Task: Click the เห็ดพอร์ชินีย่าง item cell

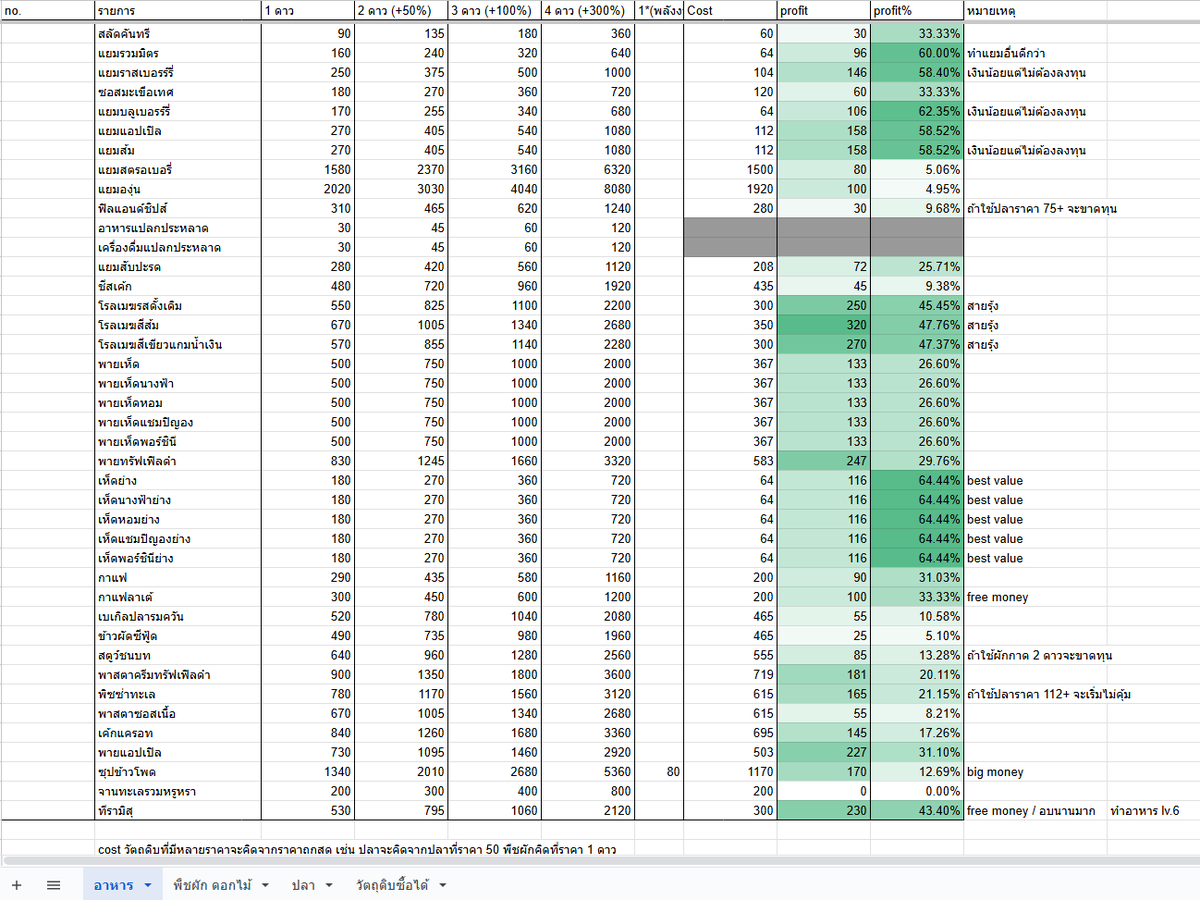Action: tap(178, 559)
